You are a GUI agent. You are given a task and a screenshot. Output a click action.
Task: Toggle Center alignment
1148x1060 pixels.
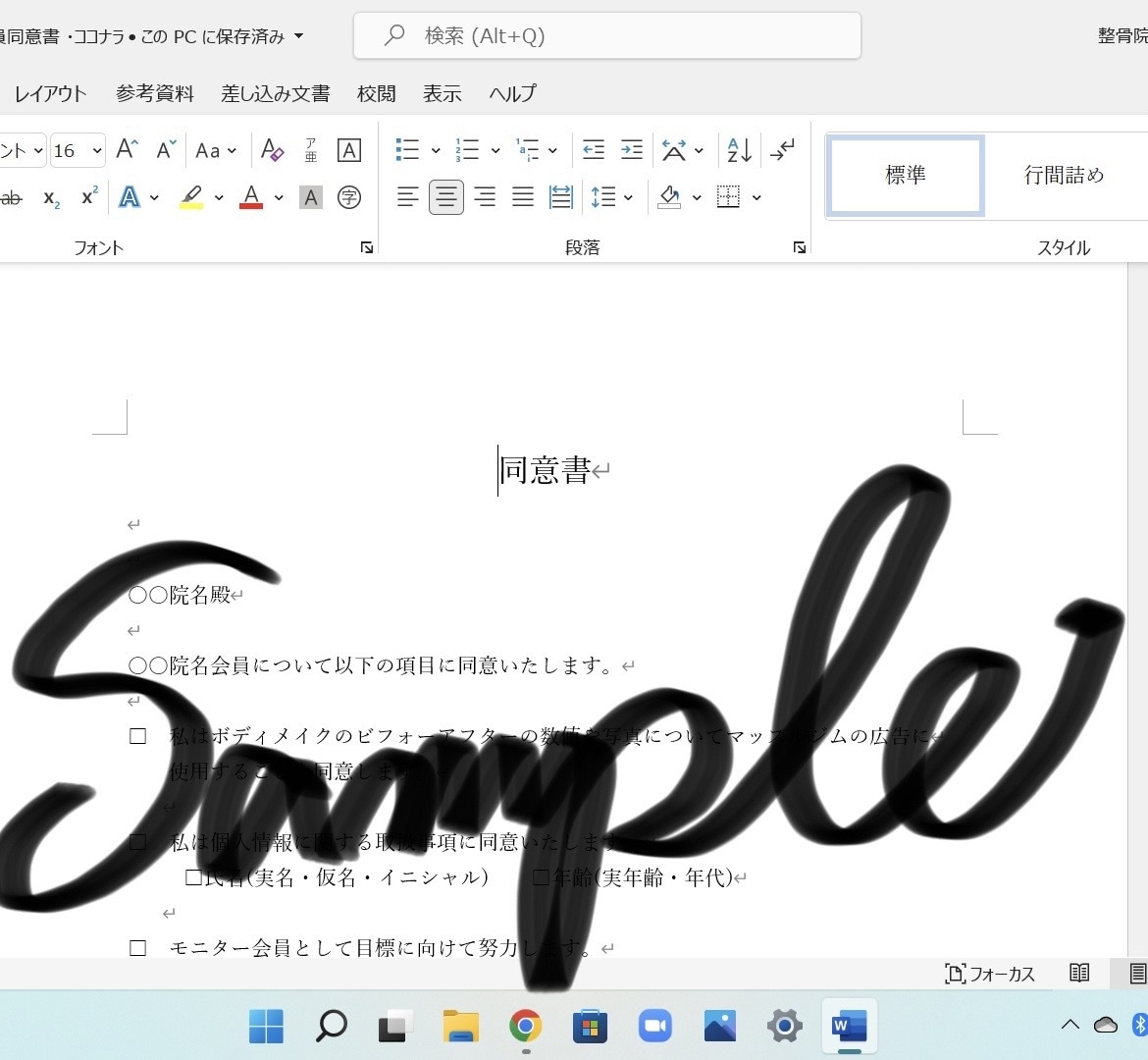[x=445, y=197]
